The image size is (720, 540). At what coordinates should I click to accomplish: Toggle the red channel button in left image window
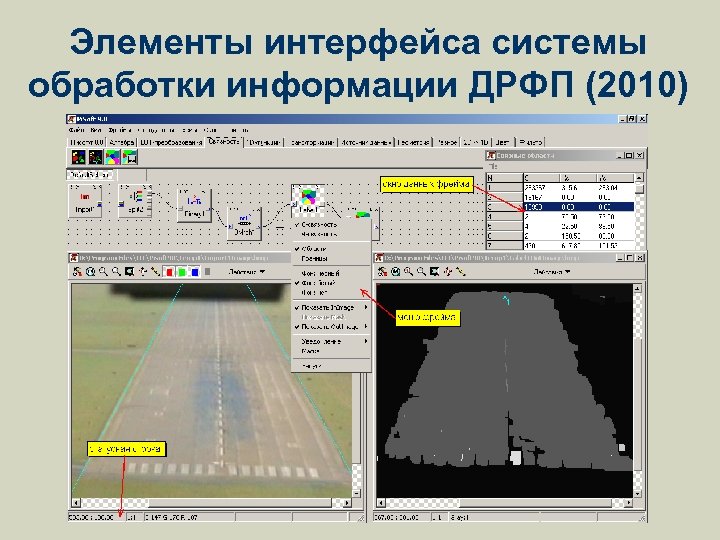[169, 272]
